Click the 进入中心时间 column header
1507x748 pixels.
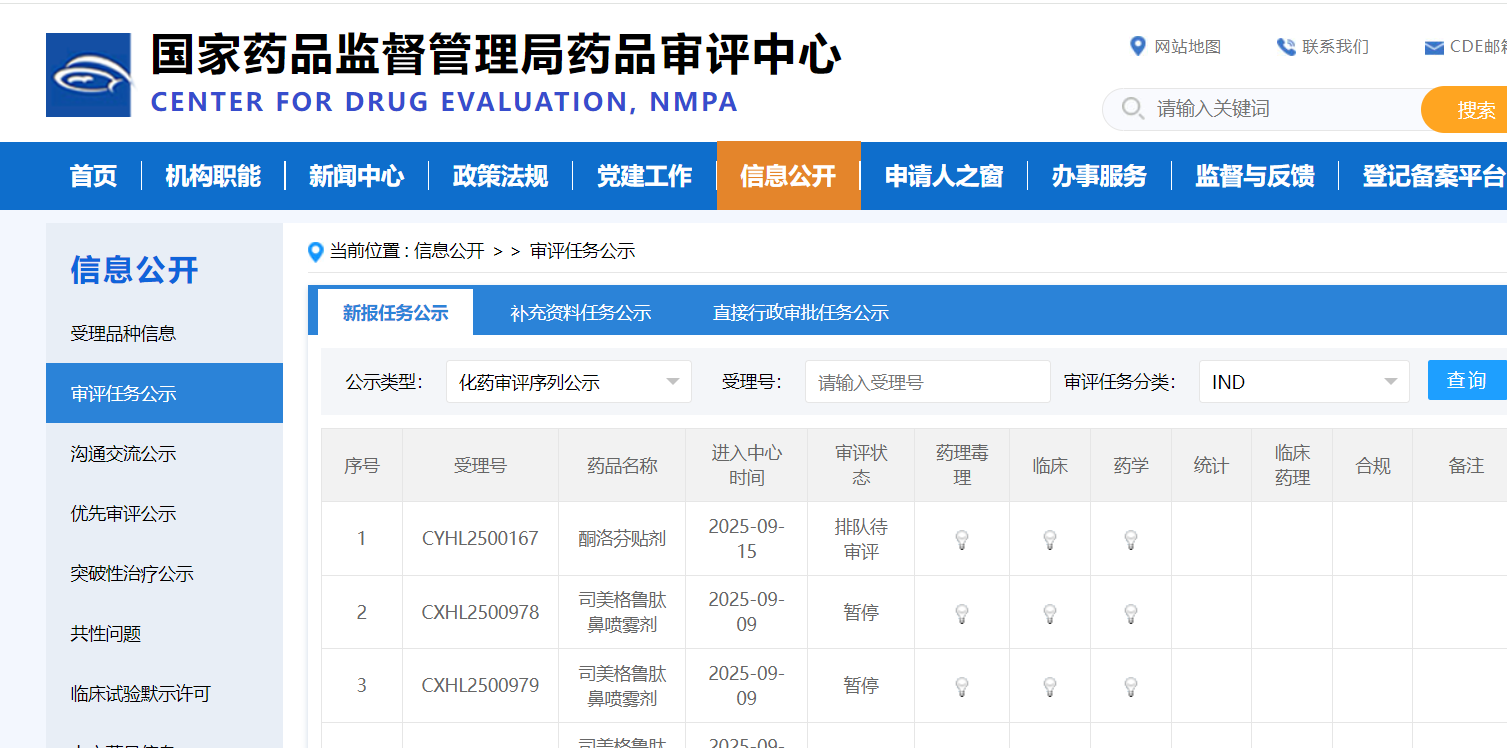(747, 465)
